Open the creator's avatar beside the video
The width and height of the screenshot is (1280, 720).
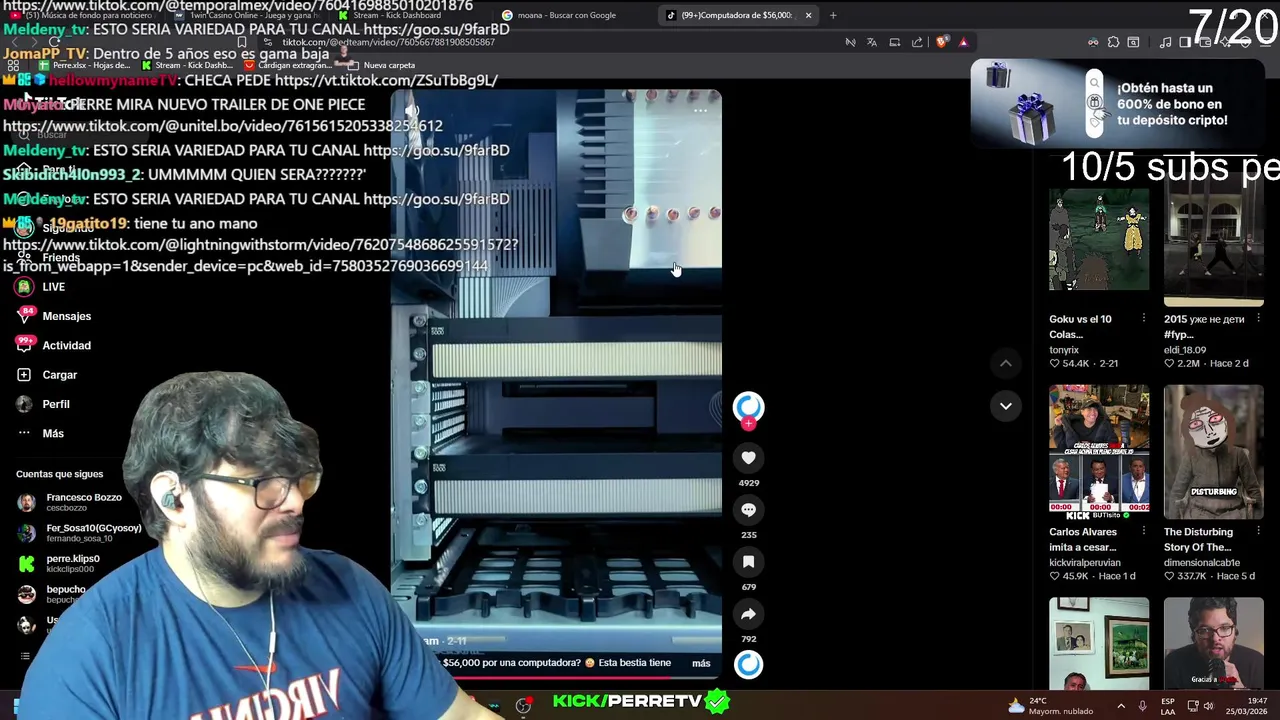748,406
